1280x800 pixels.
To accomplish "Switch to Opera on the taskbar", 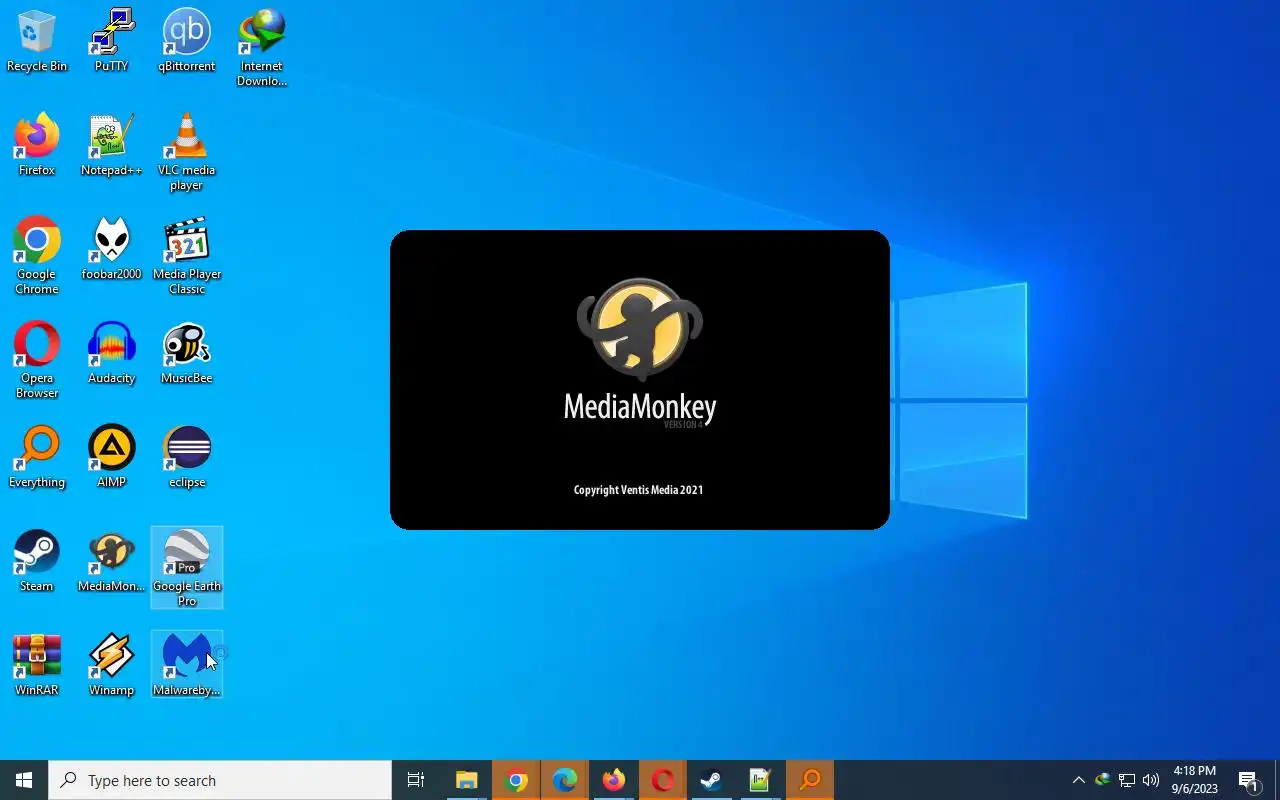I will click(663, 780).
